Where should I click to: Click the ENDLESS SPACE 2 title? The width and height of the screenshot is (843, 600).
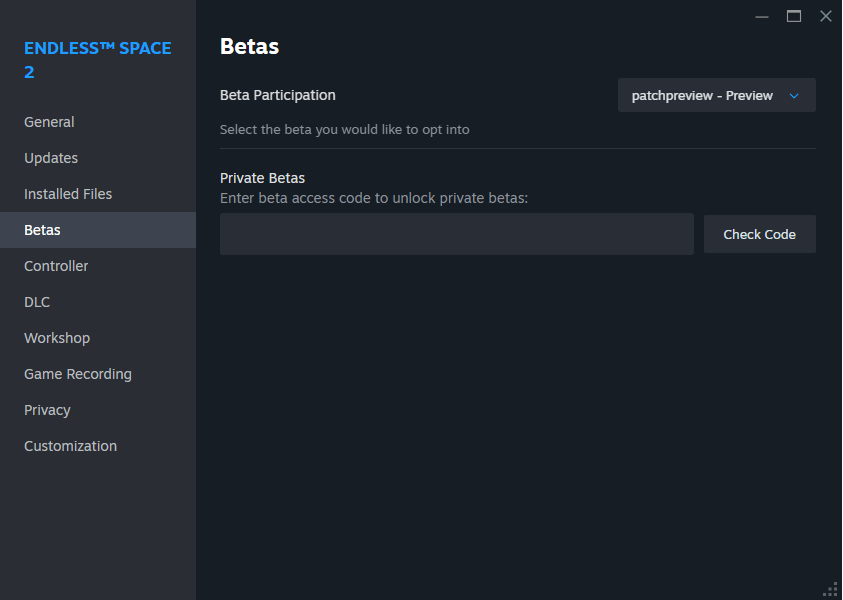click(x=97, y=59)
